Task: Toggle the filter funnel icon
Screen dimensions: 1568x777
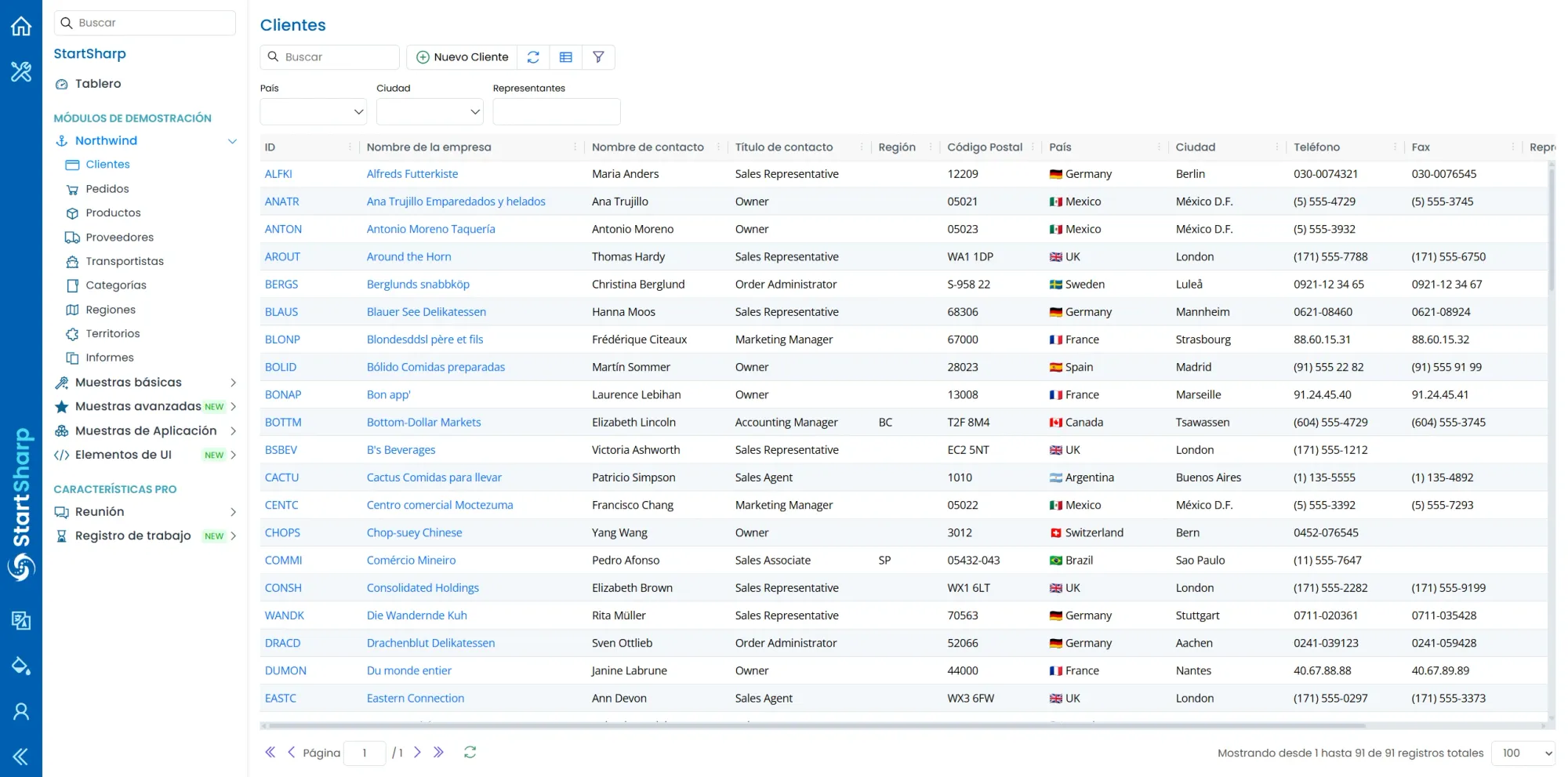Action: click(x=599, y=56)
